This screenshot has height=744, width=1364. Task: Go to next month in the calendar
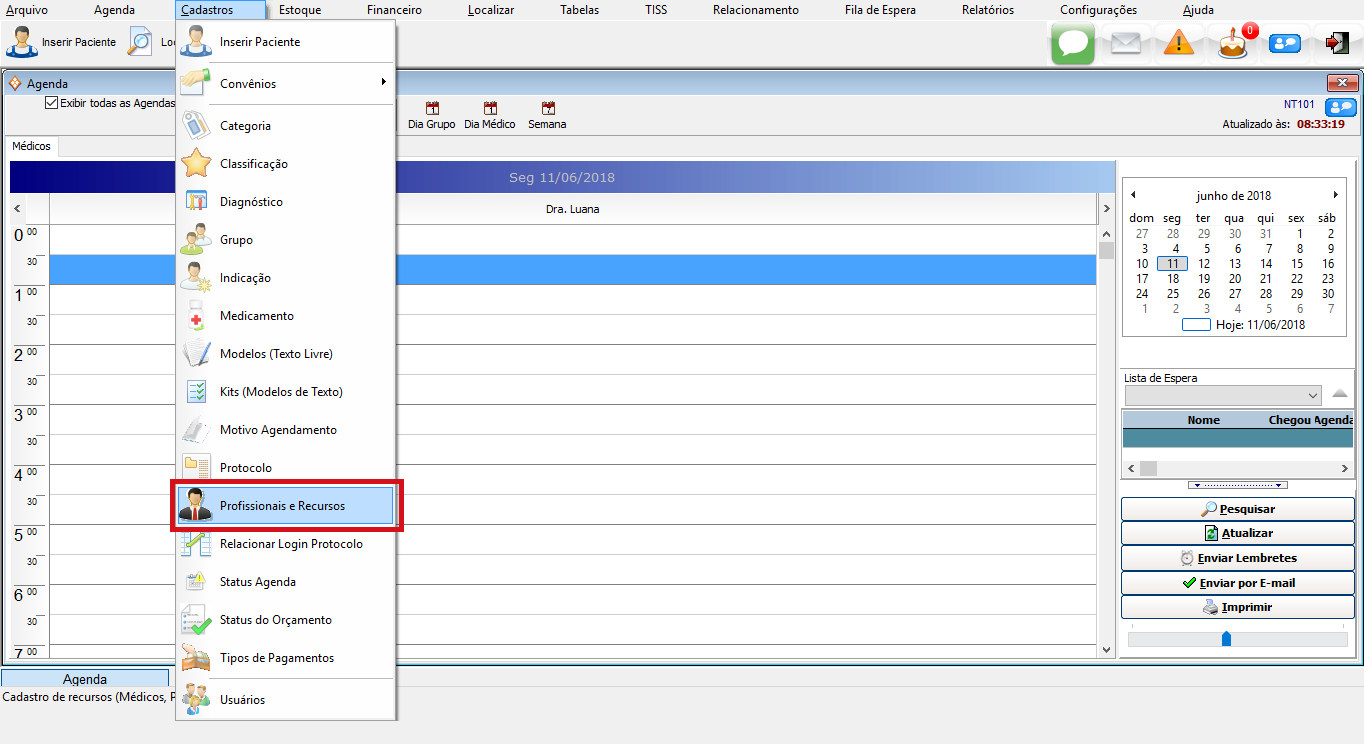click(x=1335, y=195)
